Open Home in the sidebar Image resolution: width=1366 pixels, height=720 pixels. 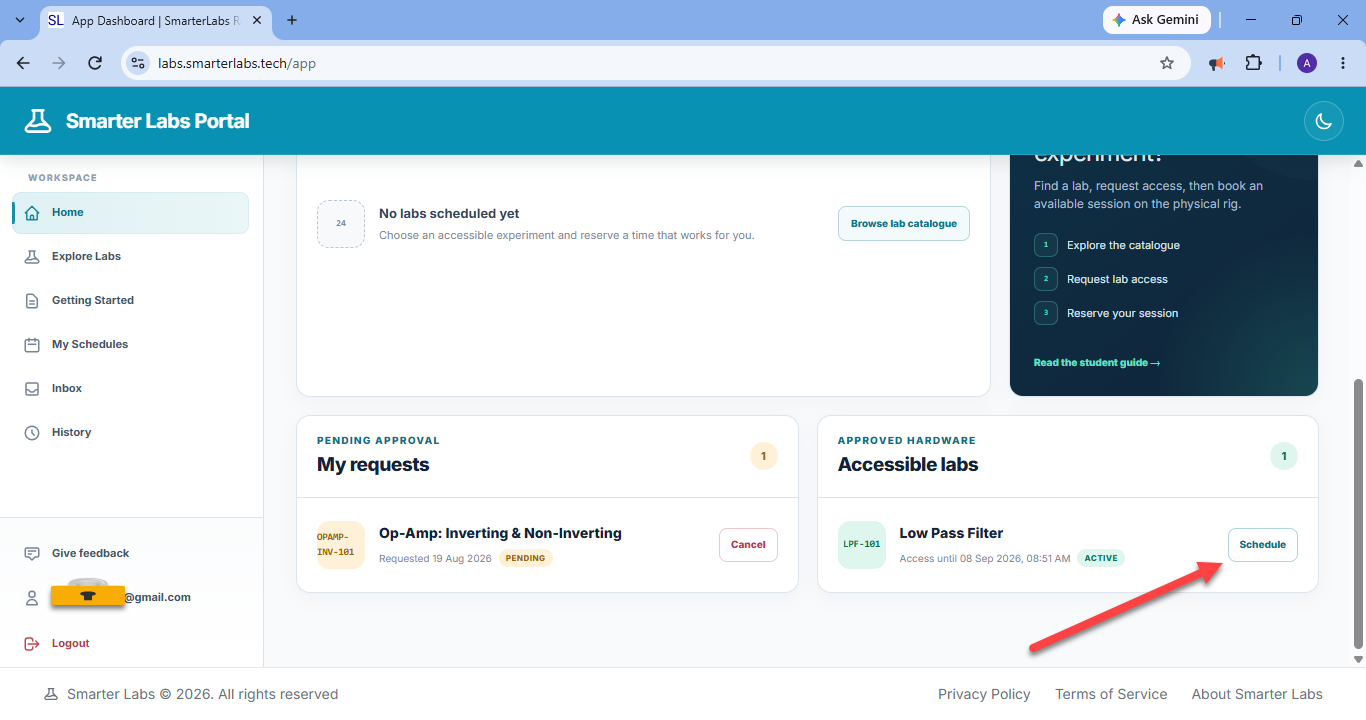[x=130, y=213]
